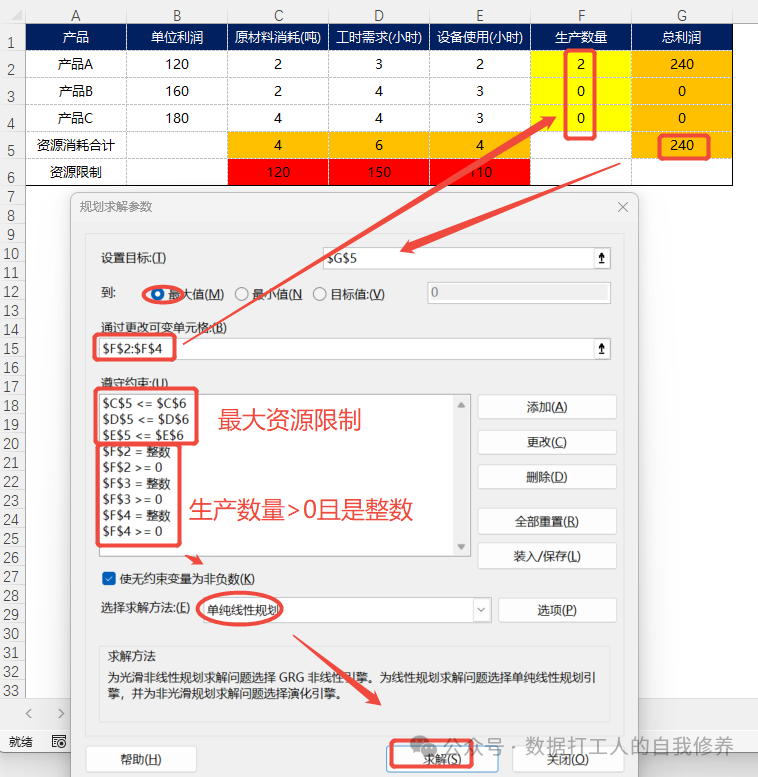
Task: Open the solver Options (选项) button
Action: point(557,610)
